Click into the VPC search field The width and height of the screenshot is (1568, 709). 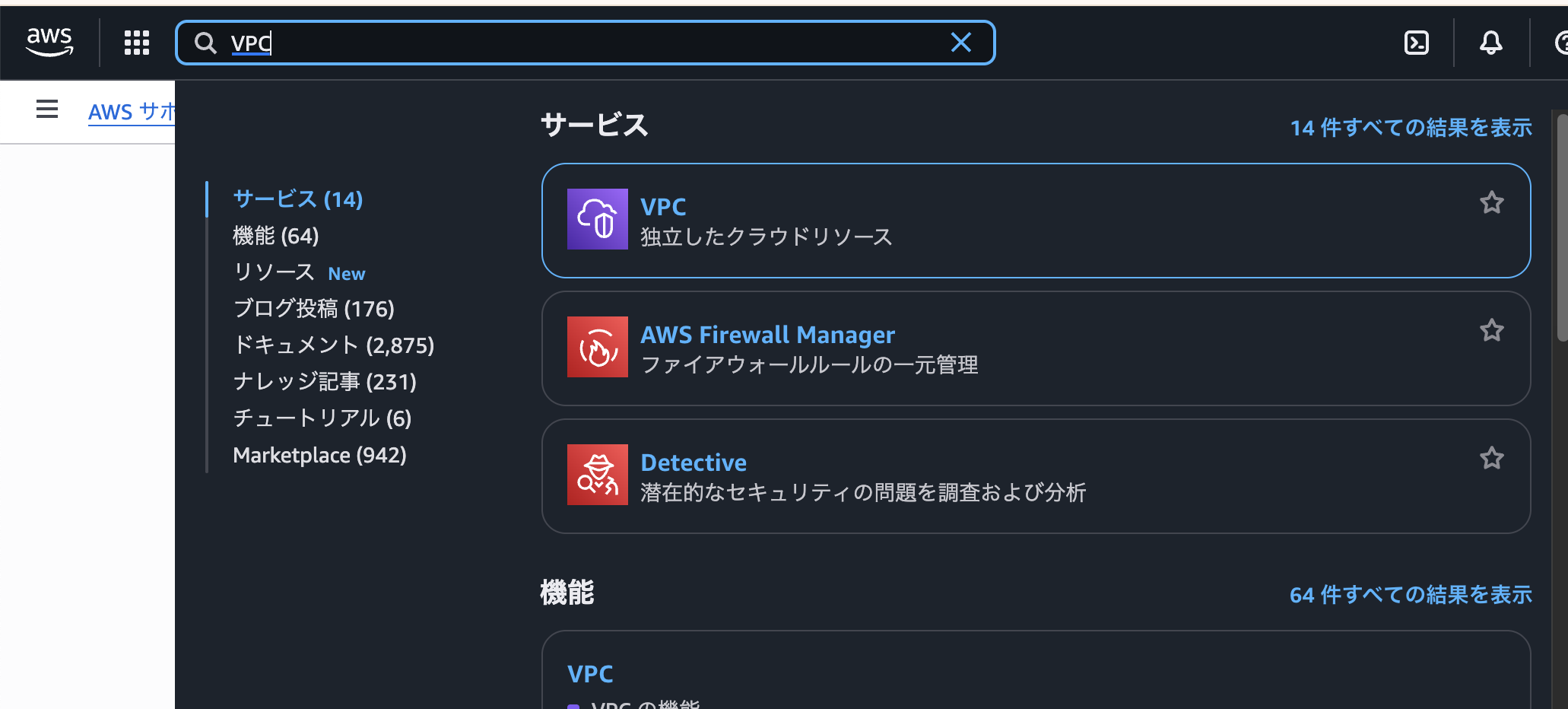[586, 43]
